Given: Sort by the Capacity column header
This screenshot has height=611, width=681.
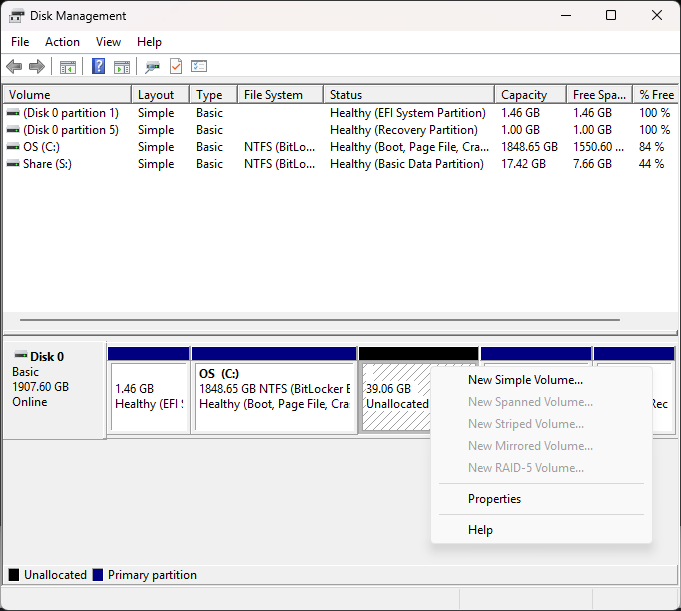Looking at the screenshot, I should [x=530, y=95].
